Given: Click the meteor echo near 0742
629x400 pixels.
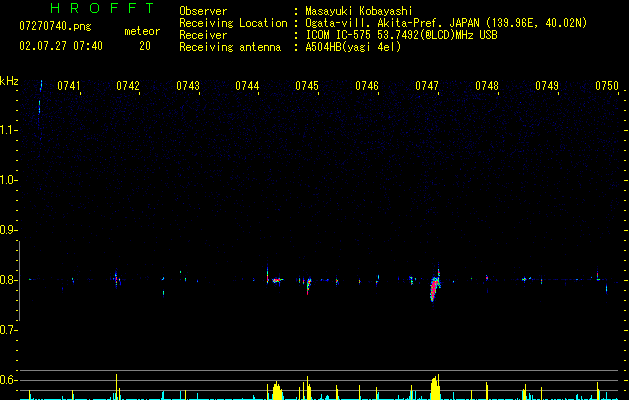Looking at the screenshot, I should click(x=116, y=278).
